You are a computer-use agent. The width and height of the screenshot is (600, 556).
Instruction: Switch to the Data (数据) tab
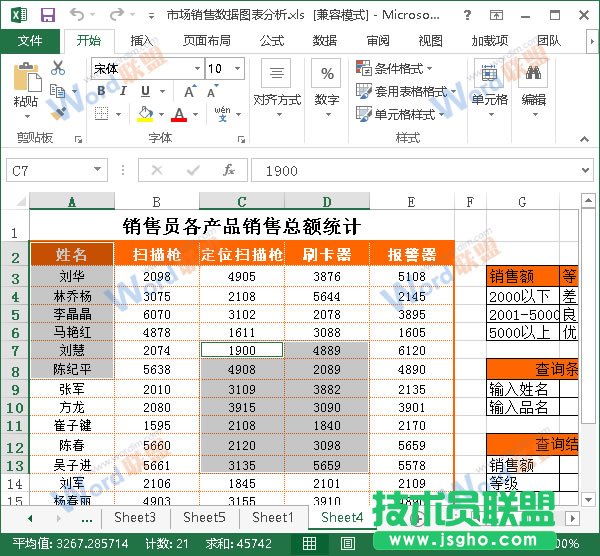[324, 41]
